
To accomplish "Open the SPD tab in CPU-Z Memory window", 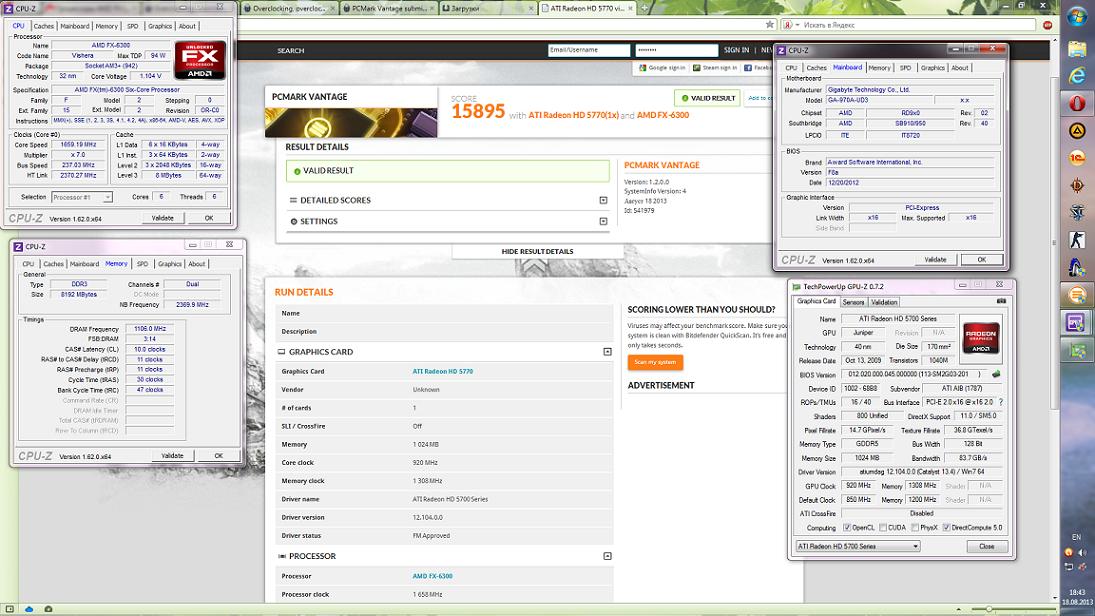I will 142,264.
